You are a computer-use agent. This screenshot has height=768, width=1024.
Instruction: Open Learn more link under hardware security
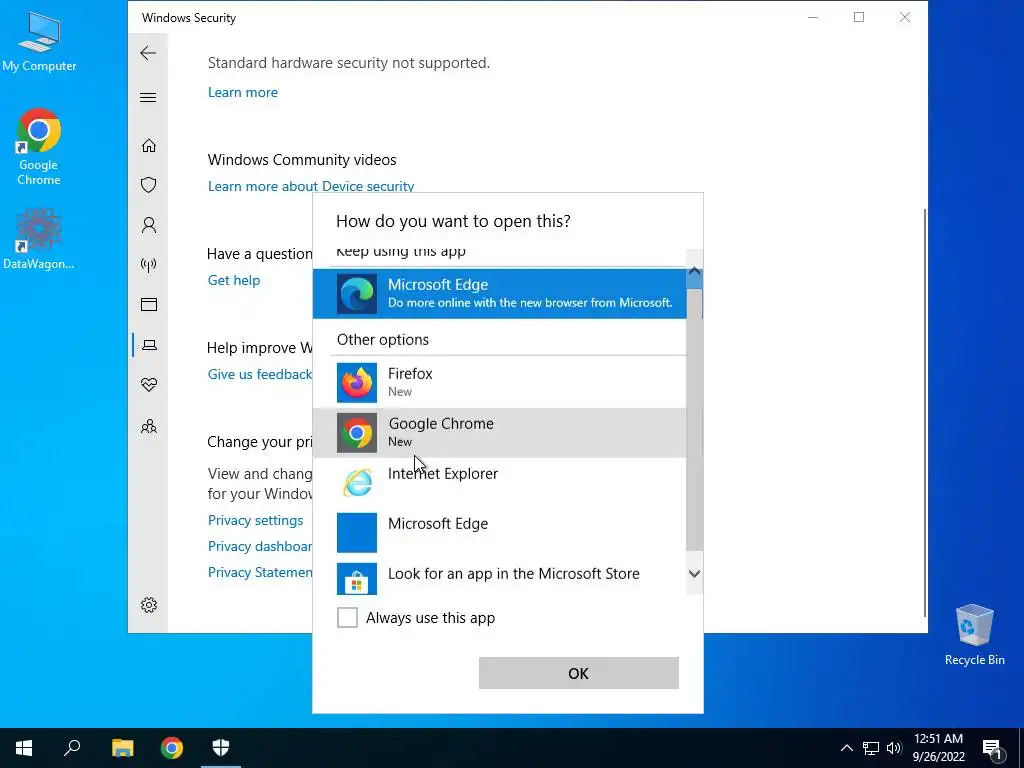point(243,92)
